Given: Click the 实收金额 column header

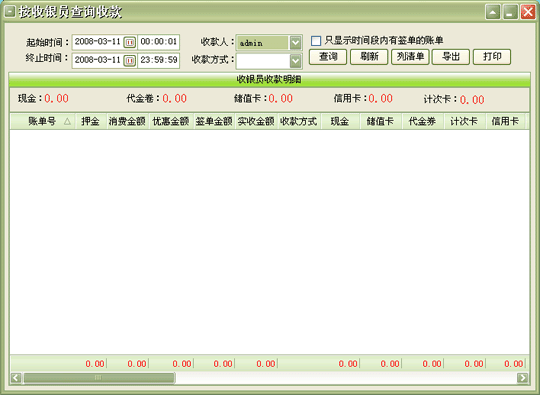Looking at the screenshot, I should 256,121.
